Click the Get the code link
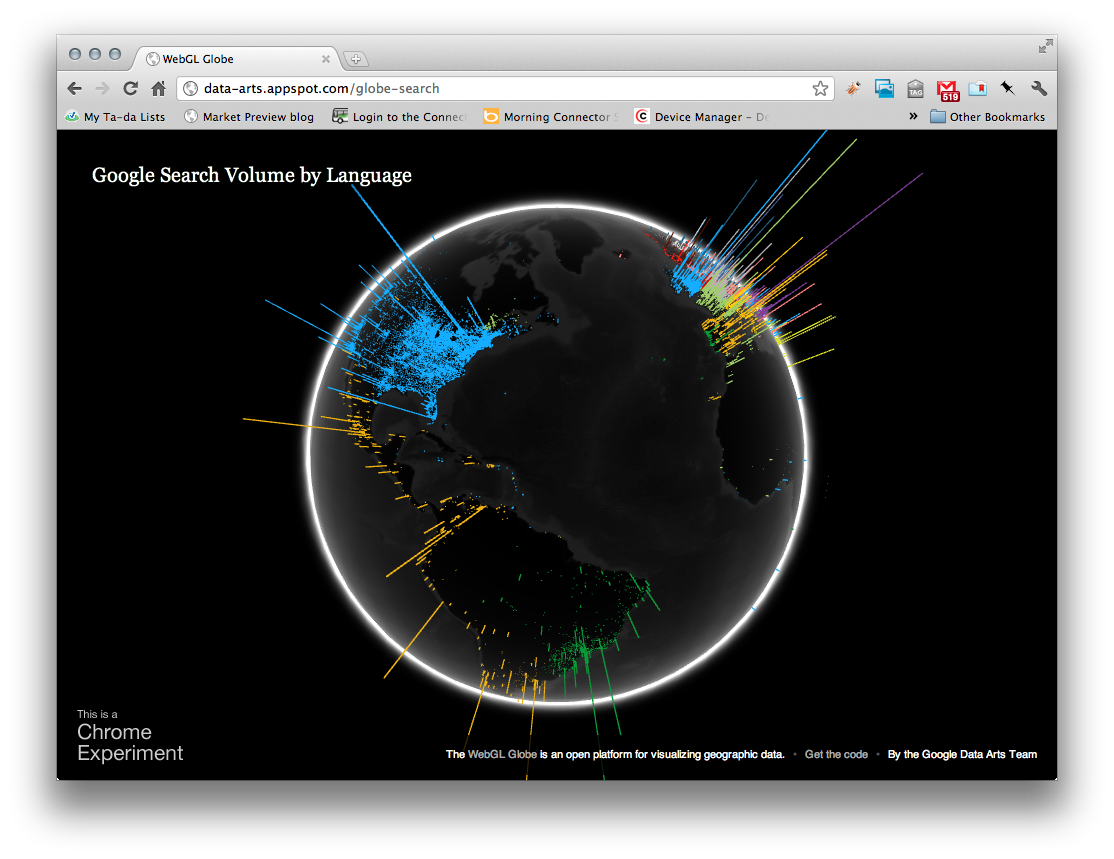 (x=836, y=754)
